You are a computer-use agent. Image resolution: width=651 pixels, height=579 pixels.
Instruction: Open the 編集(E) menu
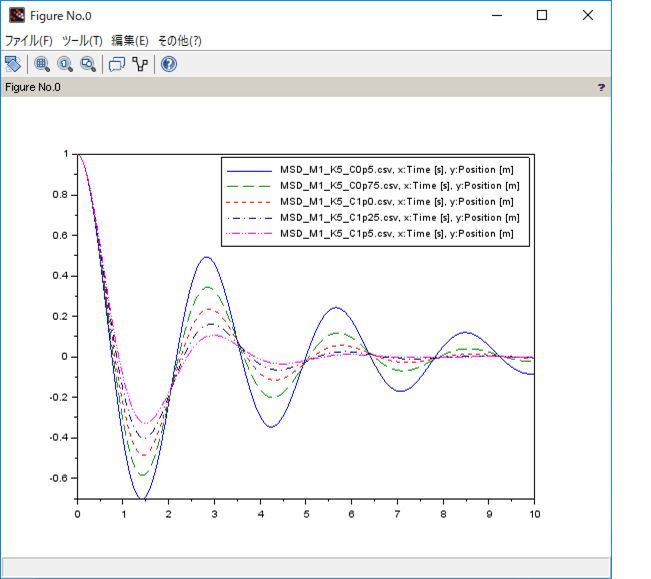coord(130,41)
